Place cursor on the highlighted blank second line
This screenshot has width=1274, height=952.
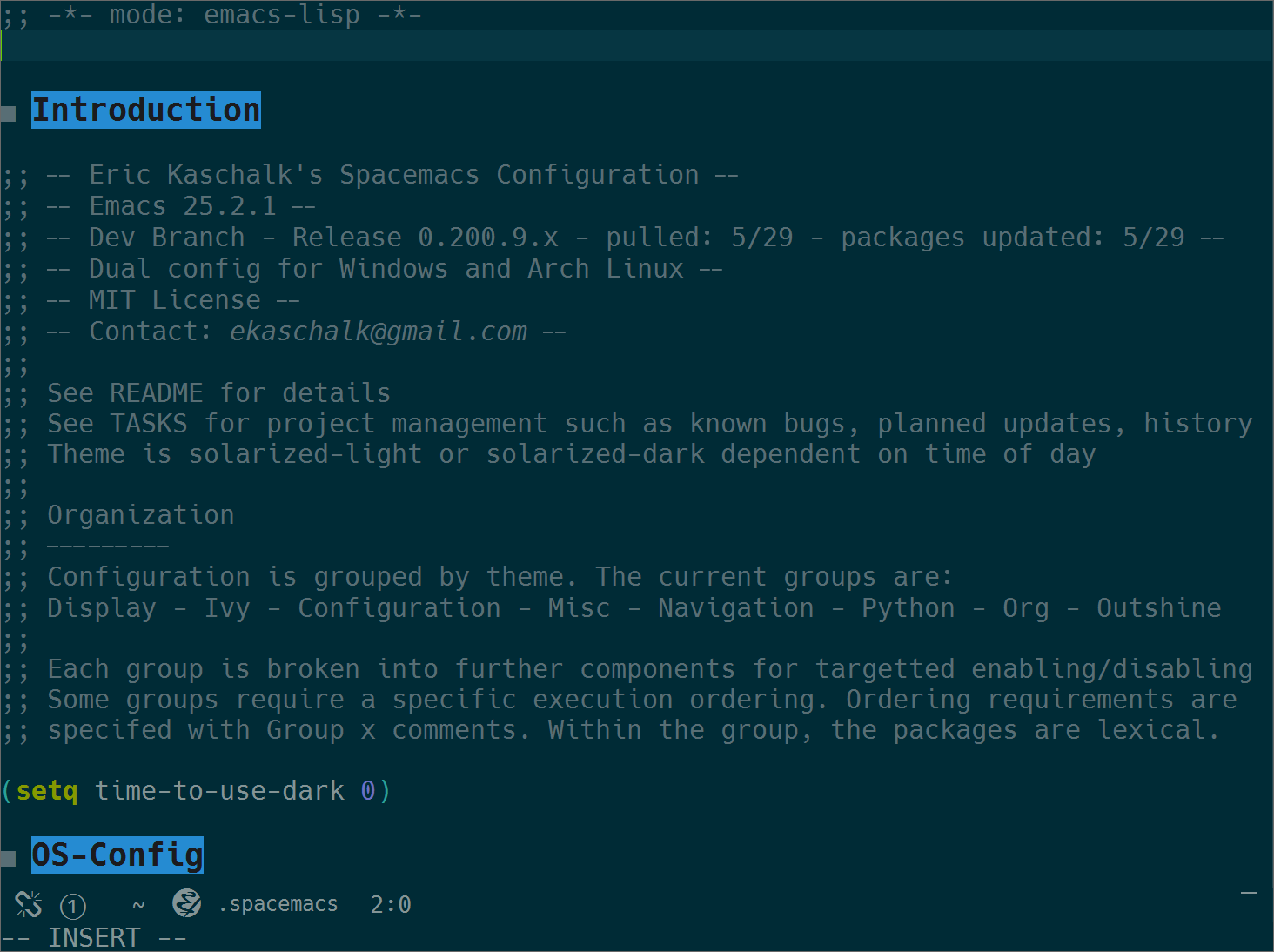click(637, 46)
